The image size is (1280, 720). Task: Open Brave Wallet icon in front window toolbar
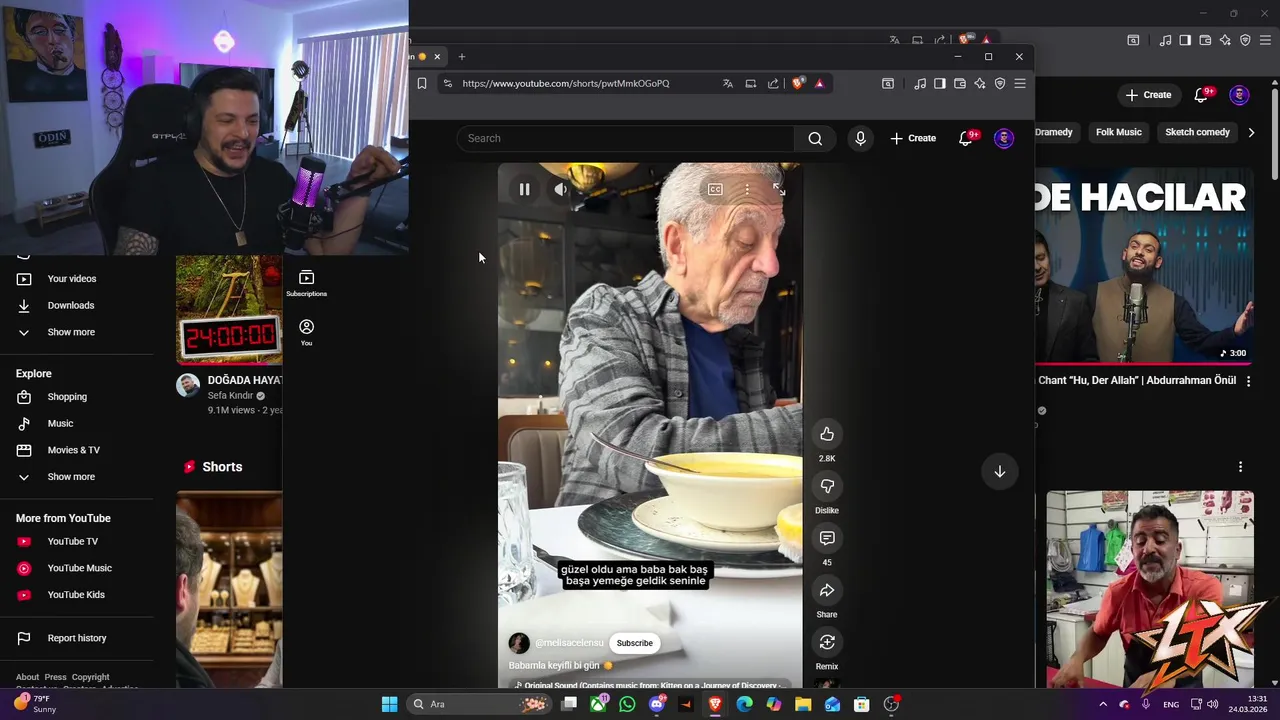960,84
